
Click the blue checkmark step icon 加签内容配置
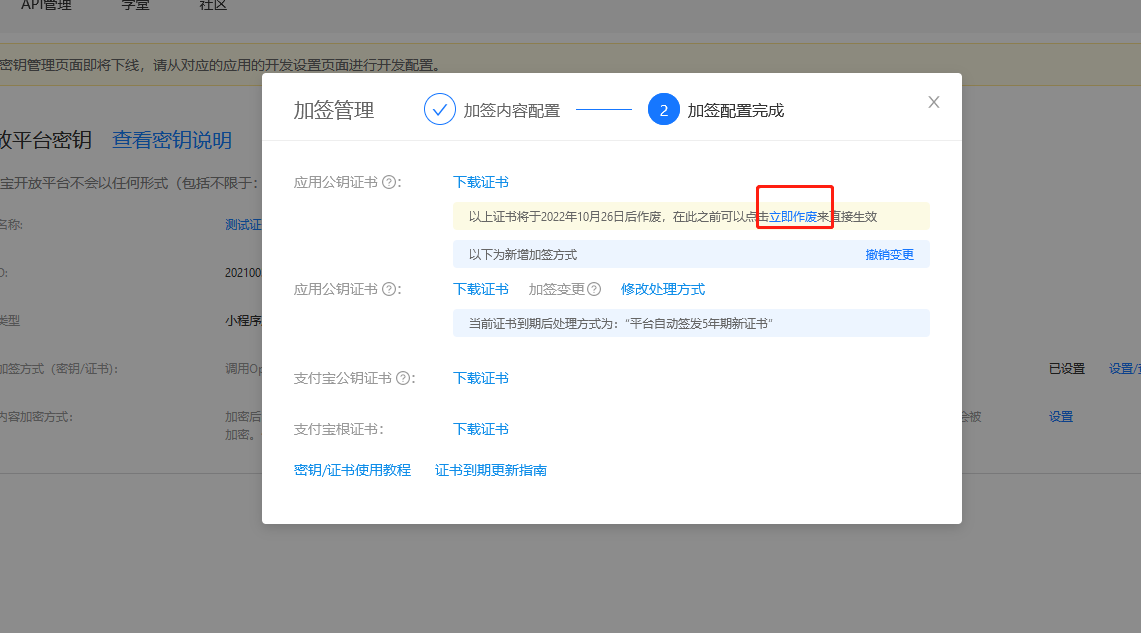pos(440,109)
